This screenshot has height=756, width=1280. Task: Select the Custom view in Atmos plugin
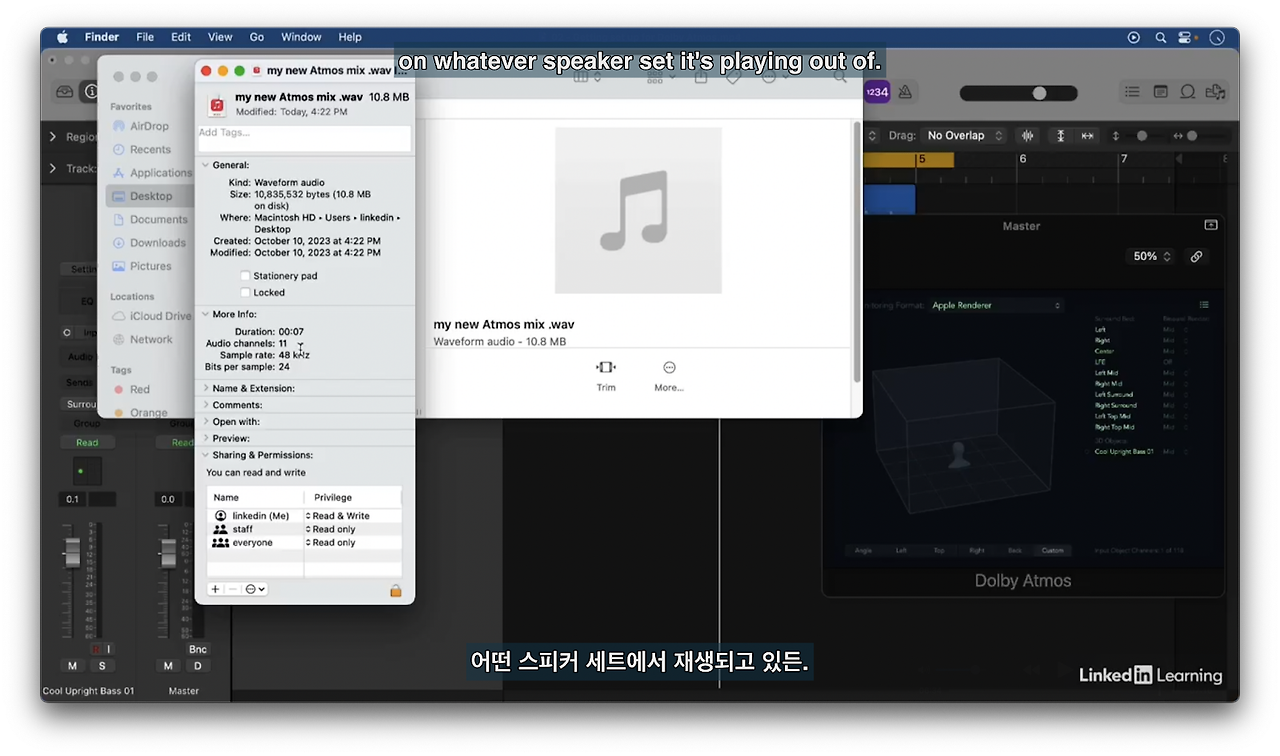(x=1052, y=550)
